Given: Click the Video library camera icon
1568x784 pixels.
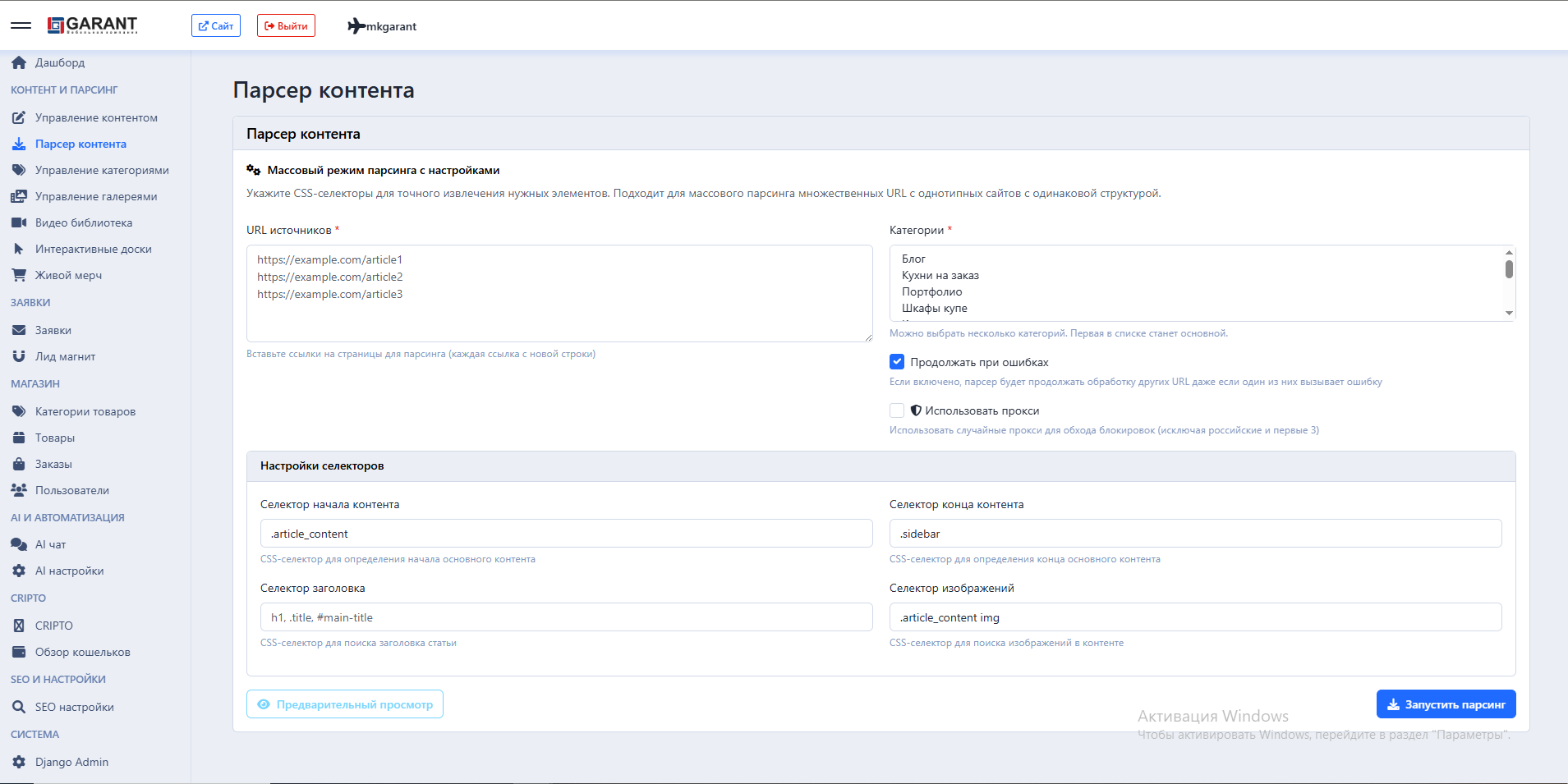Looking at the screenshot, I should 19,222.
